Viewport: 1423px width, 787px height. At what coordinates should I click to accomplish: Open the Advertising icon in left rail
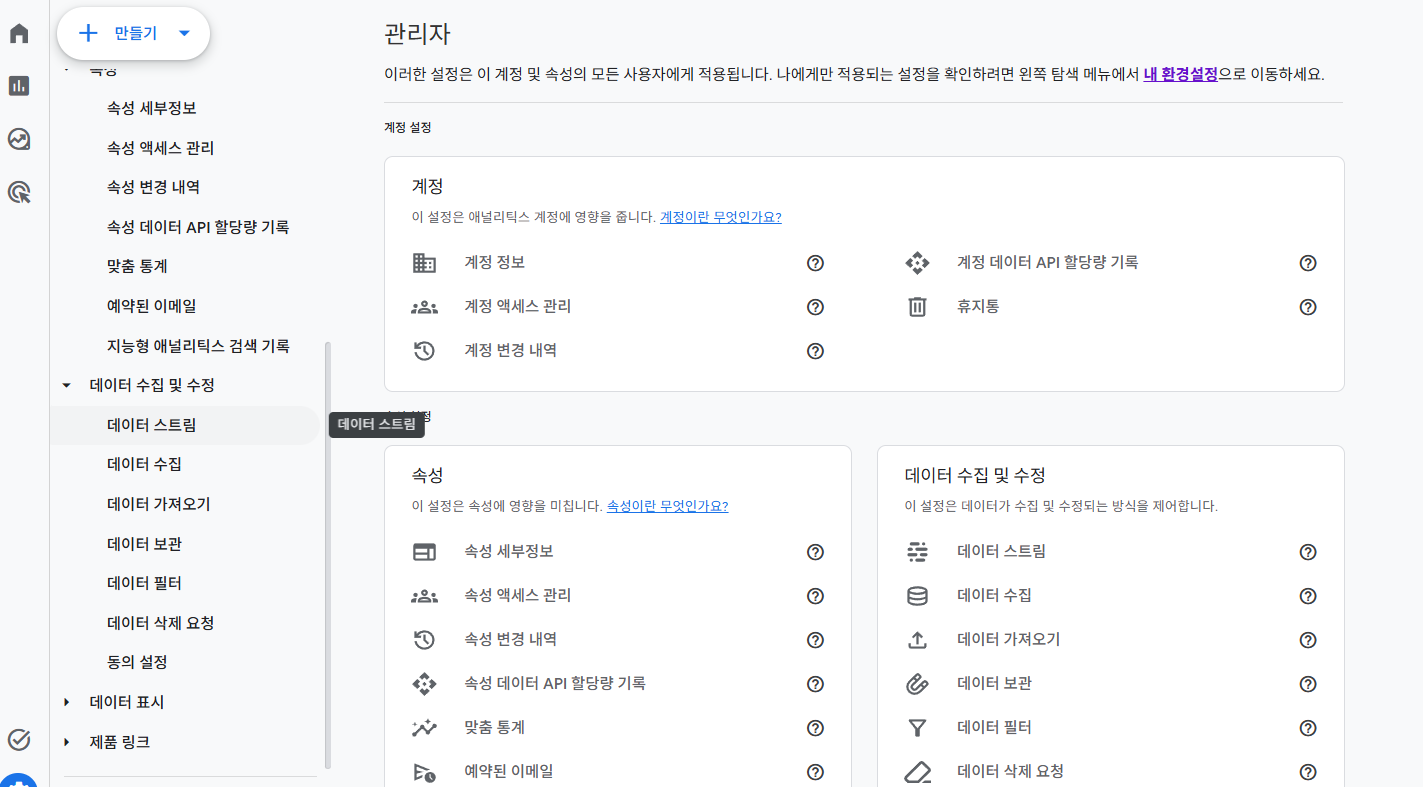tap(19, 192)
